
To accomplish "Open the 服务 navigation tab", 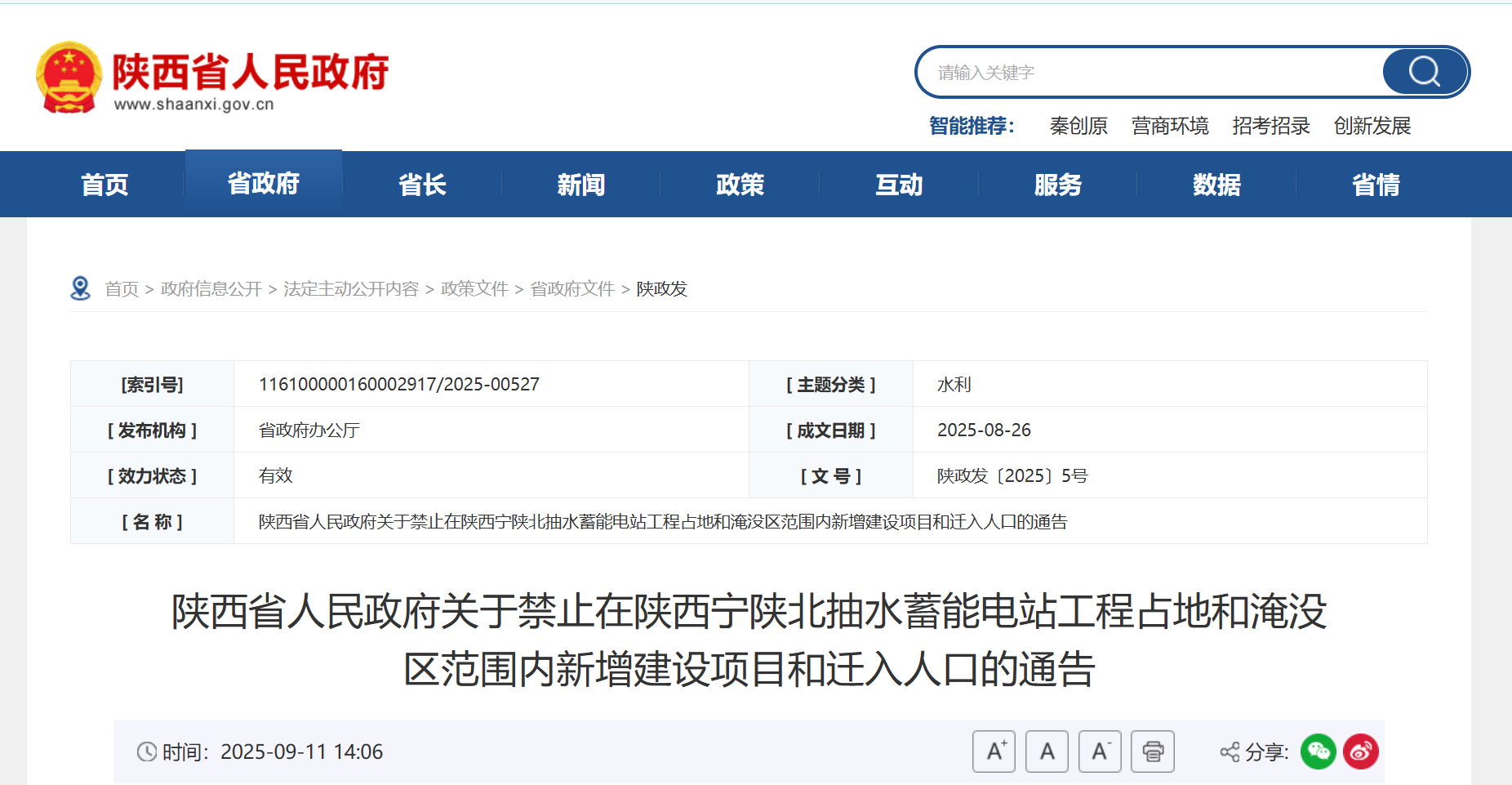I will [x=1057, y=185].
